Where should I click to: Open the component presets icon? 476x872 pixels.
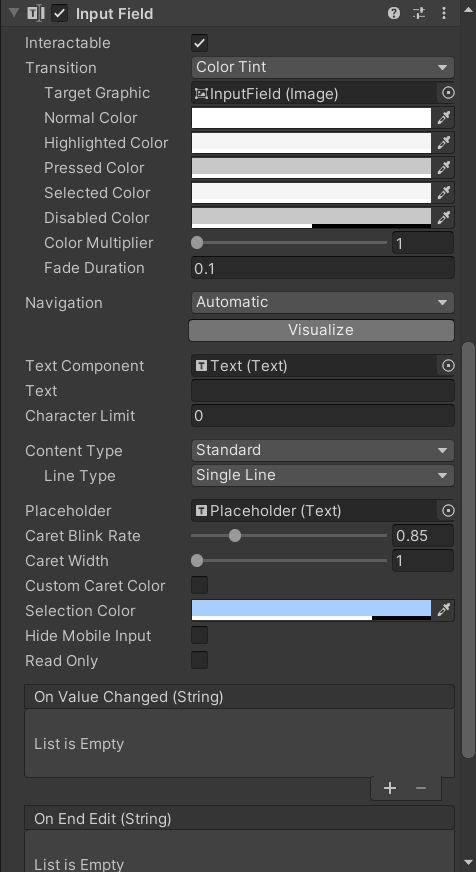(419, 13)
